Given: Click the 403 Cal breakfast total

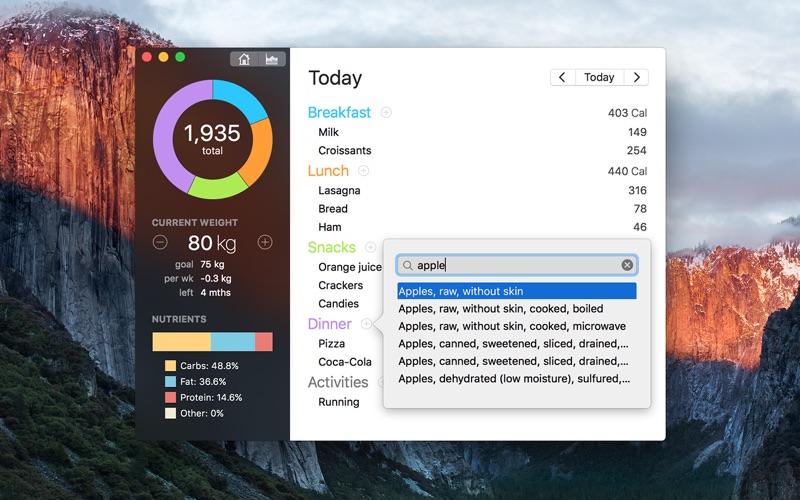Looking at the screenshot, I should 627,113.
